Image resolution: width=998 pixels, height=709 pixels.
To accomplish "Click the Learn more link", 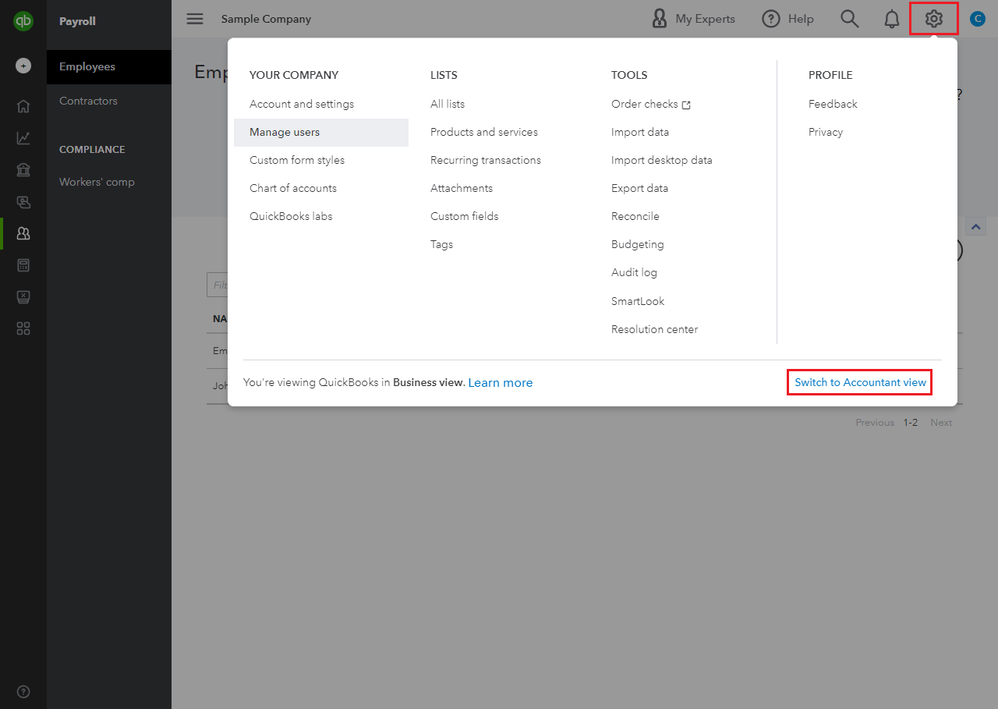I will (x=500, y=383).
